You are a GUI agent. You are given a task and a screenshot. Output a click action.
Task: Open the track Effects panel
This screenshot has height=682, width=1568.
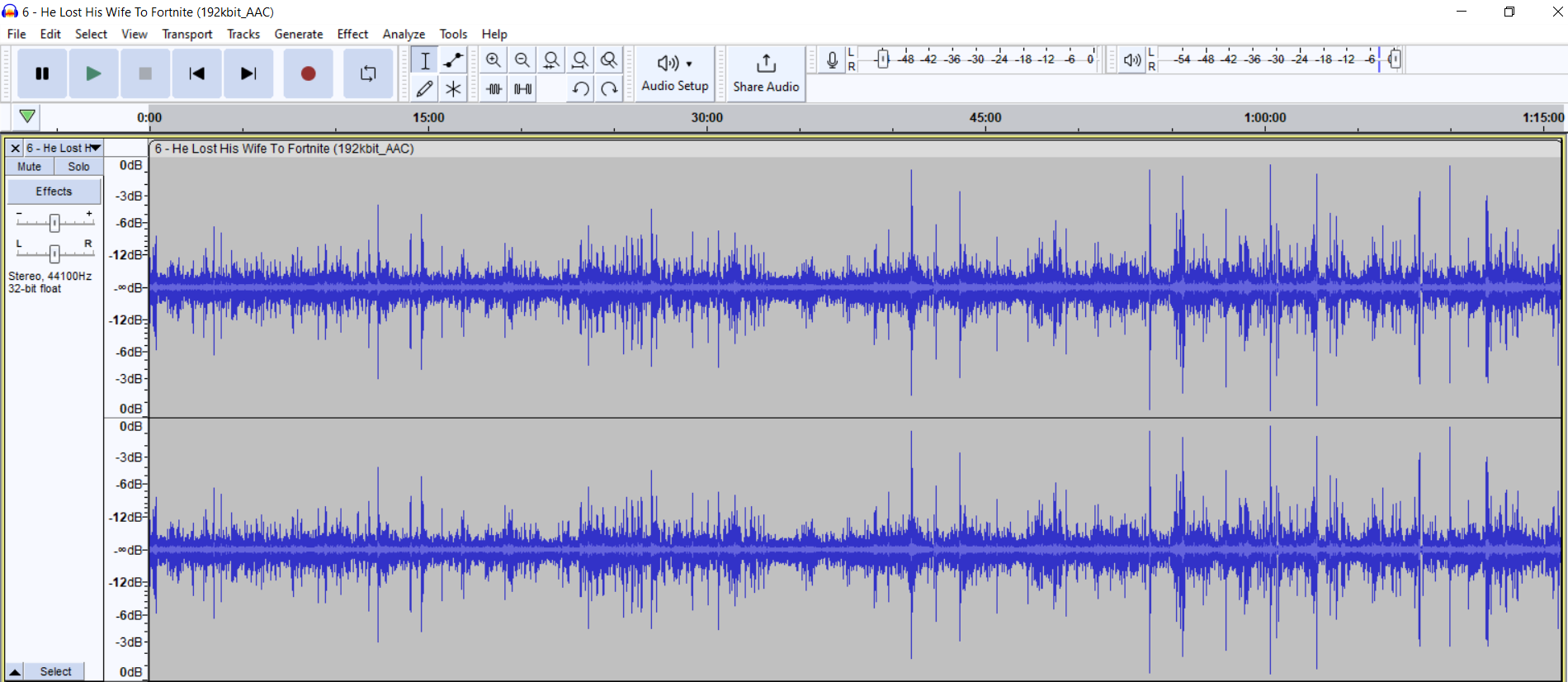[54, 192]
